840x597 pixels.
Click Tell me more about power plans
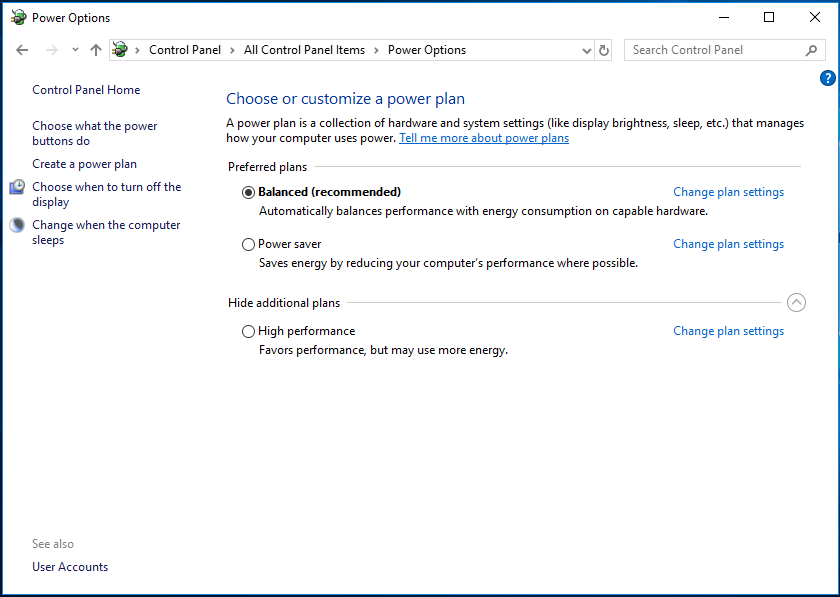(x=484, y=138)
